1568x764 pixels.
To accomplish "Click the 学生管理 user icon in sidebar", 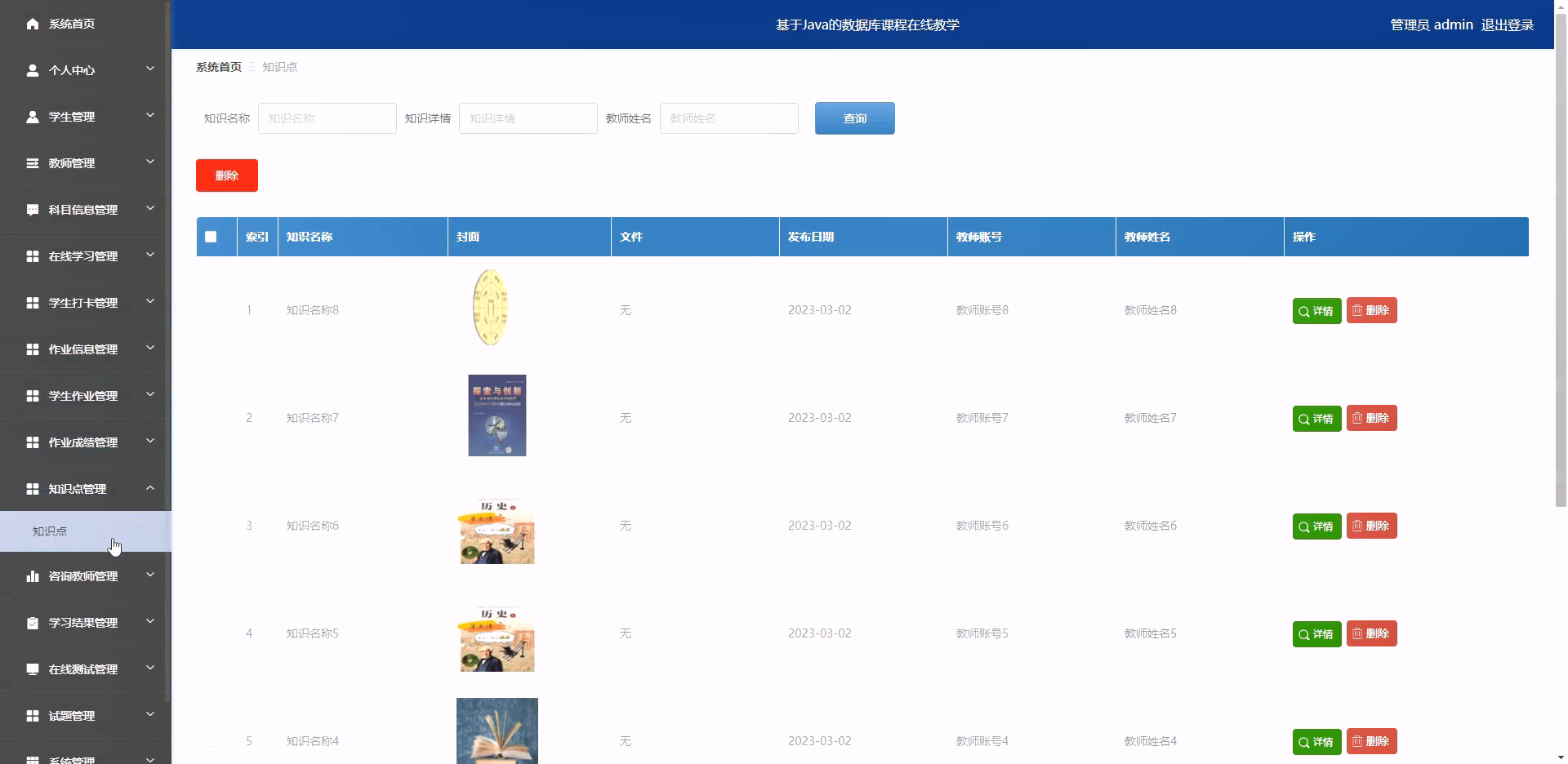I will click(x=33, y=117).
